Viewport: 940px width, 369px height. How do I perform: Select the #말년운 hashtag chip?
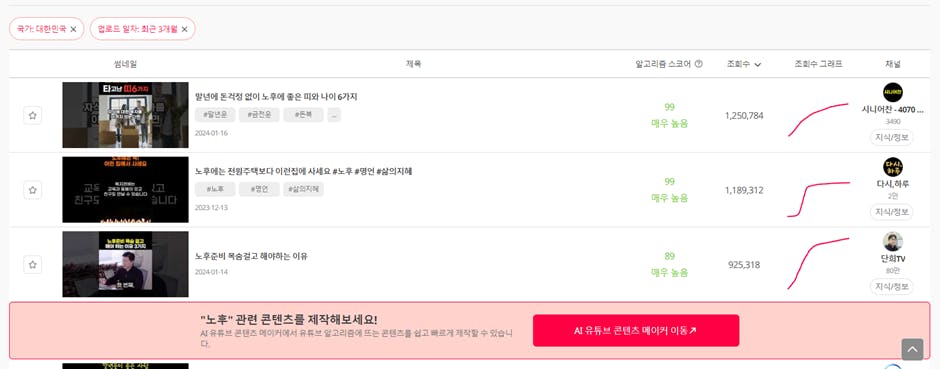tap(215, 115)
